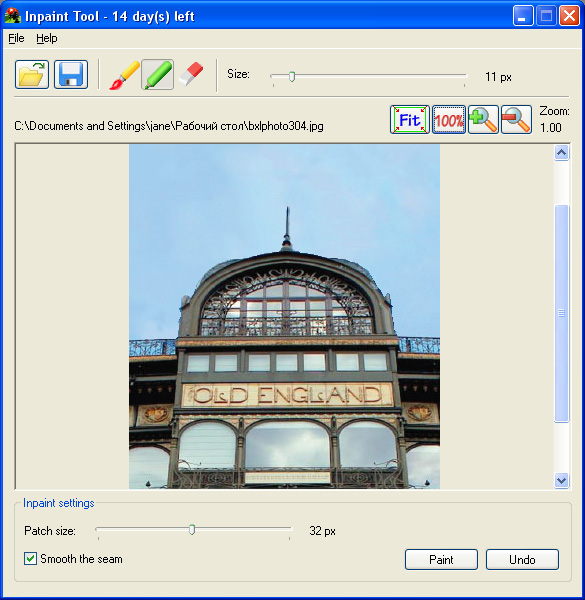Image resolution: width=585 pixels, height=600 pixels.
Task: Fit image to window with Fit icon
Action: (x=410, y=120)
